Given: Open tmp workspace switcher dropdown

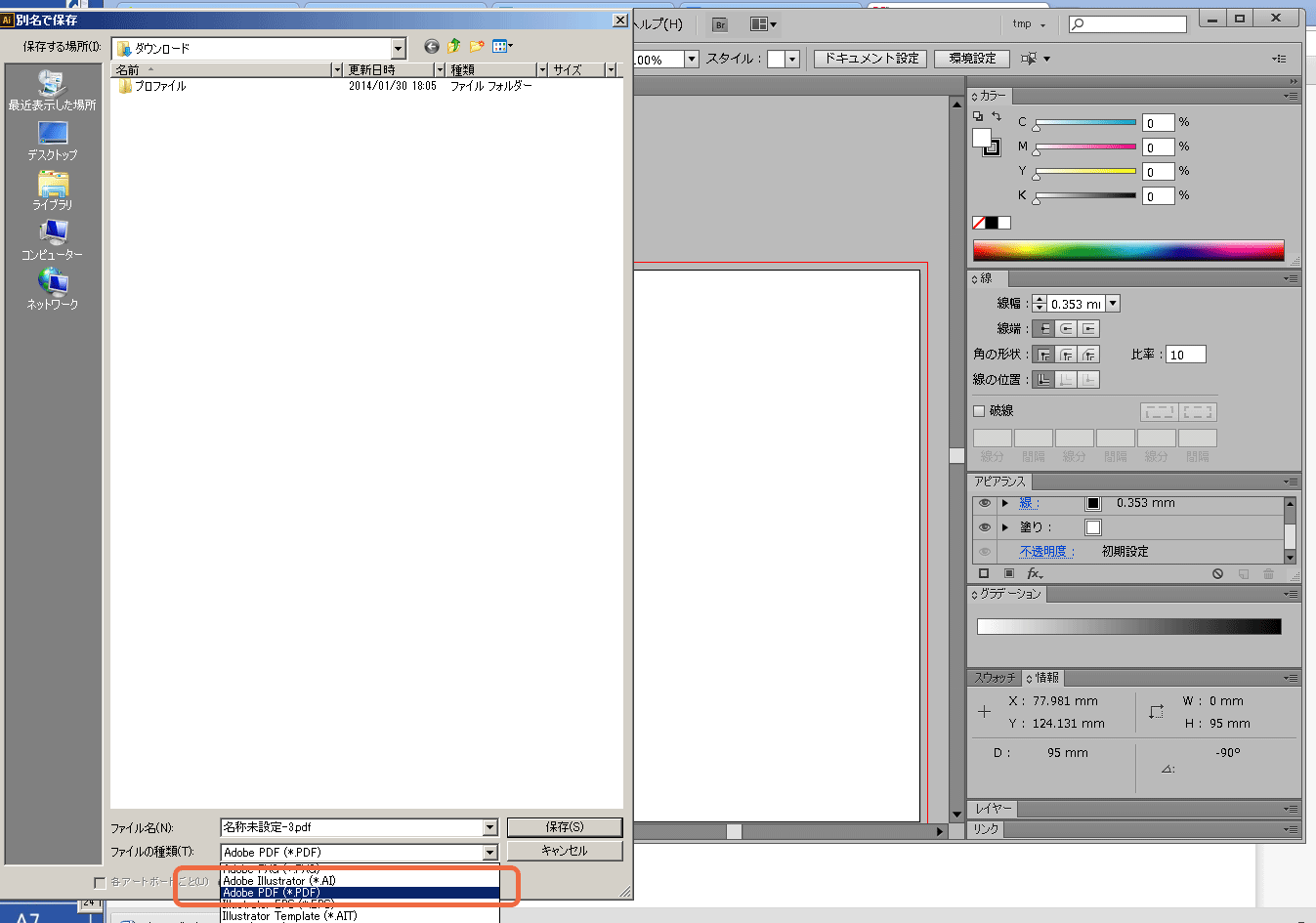Looking at the screenshot, I should pyautogui.click(x=1030, y=24).
